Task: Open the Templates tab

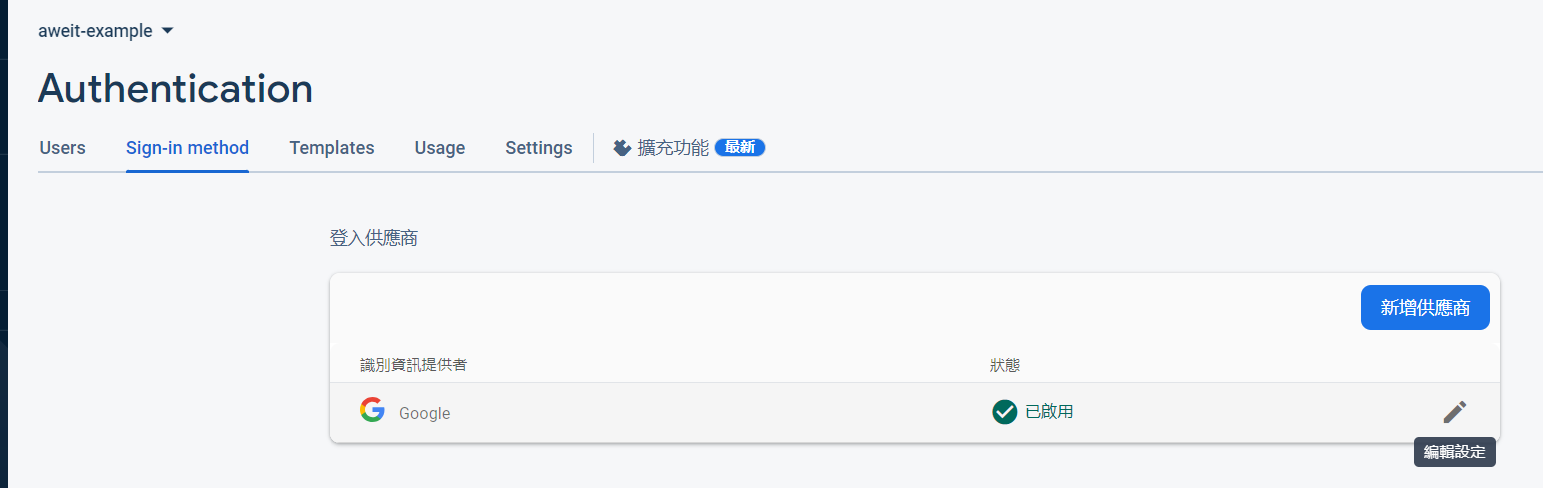Action: tap(332, 148)
